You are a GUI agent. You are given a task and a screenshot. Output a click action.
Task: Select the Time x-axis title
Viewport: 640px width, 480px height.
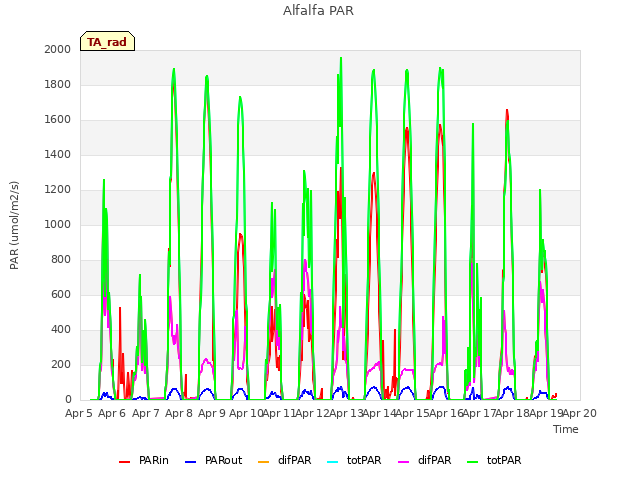[566, 429]
